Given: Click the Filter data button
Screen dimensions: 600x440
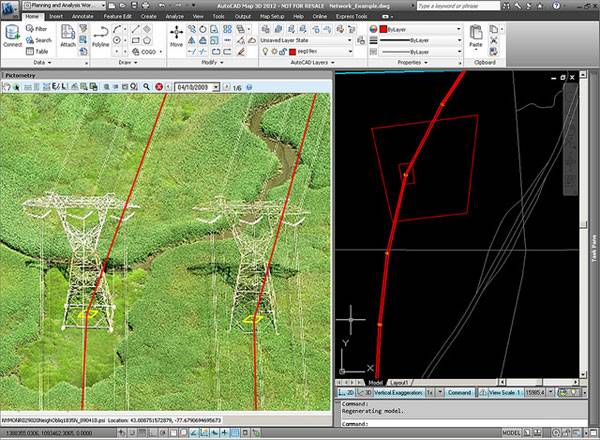Looking at the screenshot, I should pos(36,30).
